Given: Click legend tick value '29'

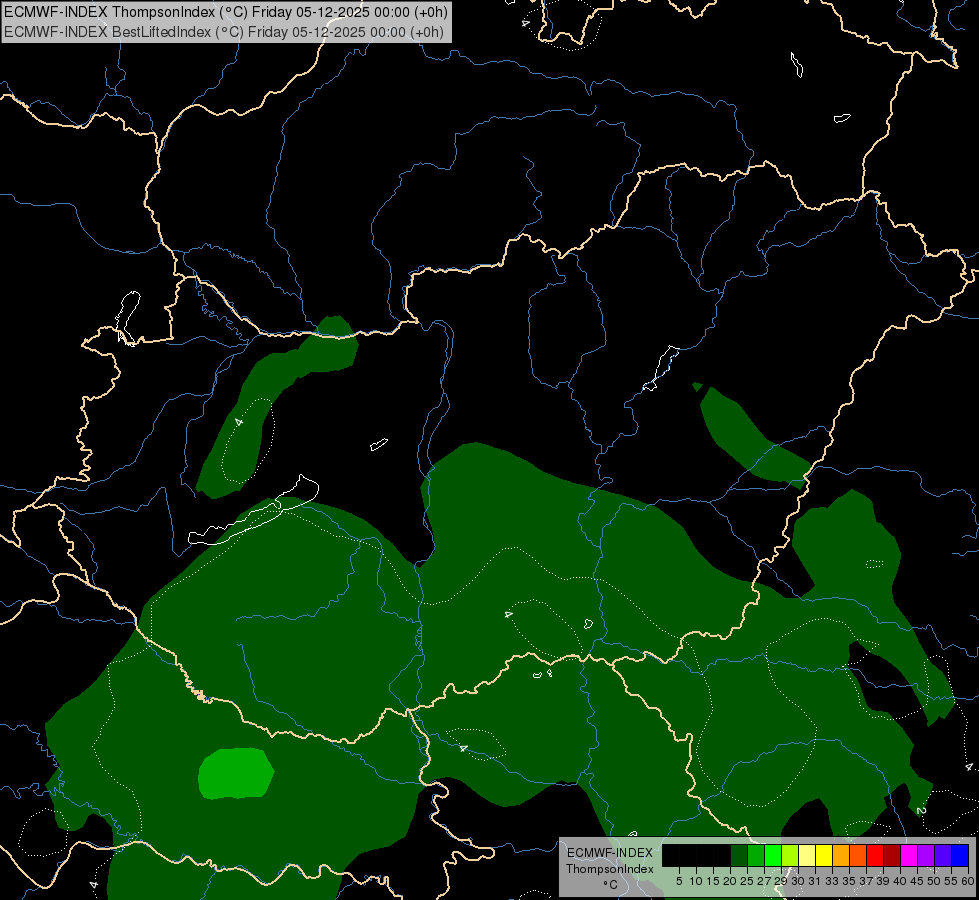Looking at the screenshot, I should pos(781,881).
